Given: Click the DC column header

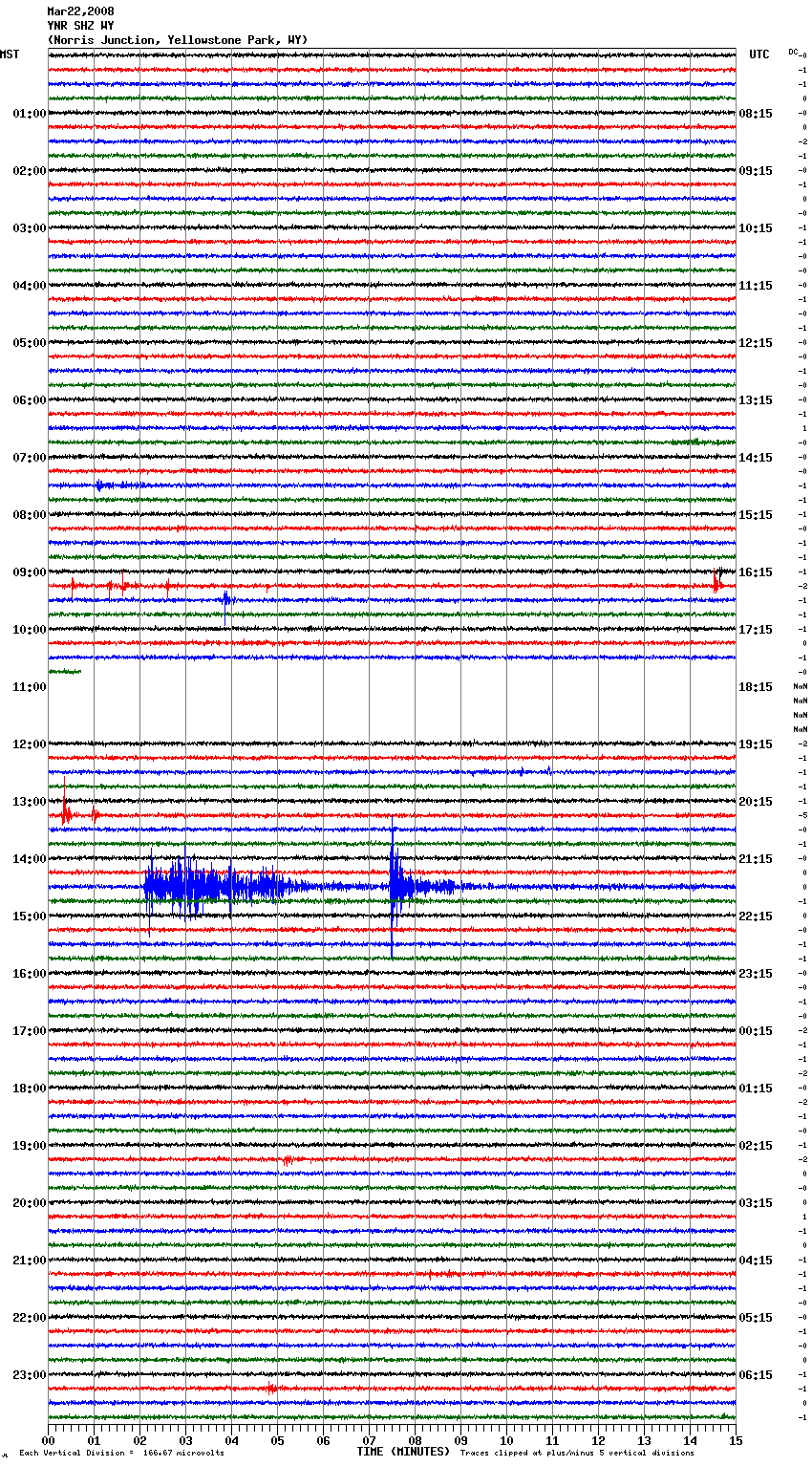Looking at the screenshot, I should (793, 52).
